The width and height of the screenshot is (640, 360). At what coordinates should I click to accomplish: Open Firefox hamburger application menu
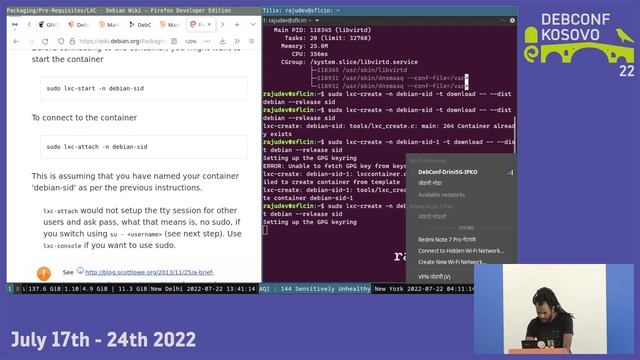(251, 41)
